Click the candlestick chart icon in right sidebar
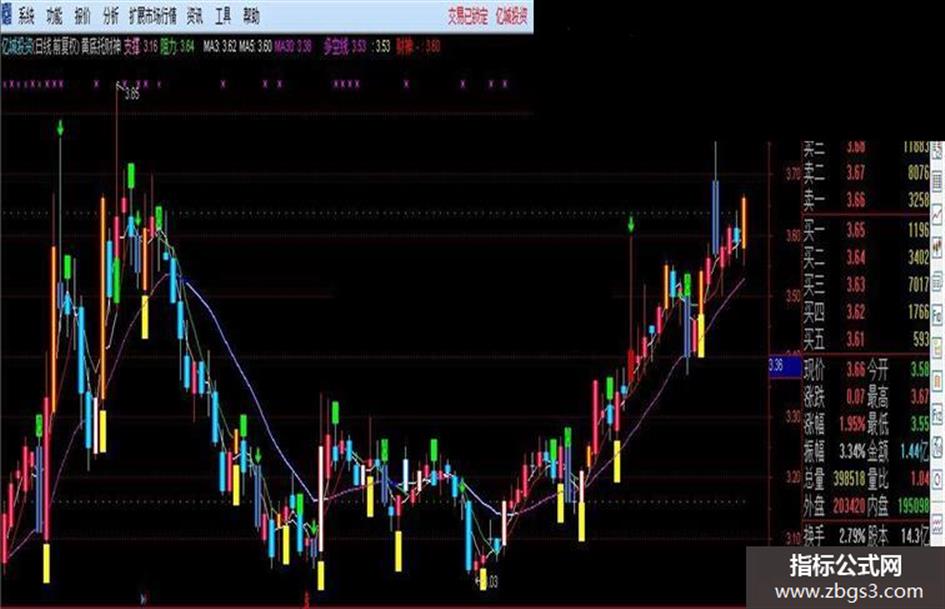This screenshot has height=609, width=945. [x=937, y=247]
